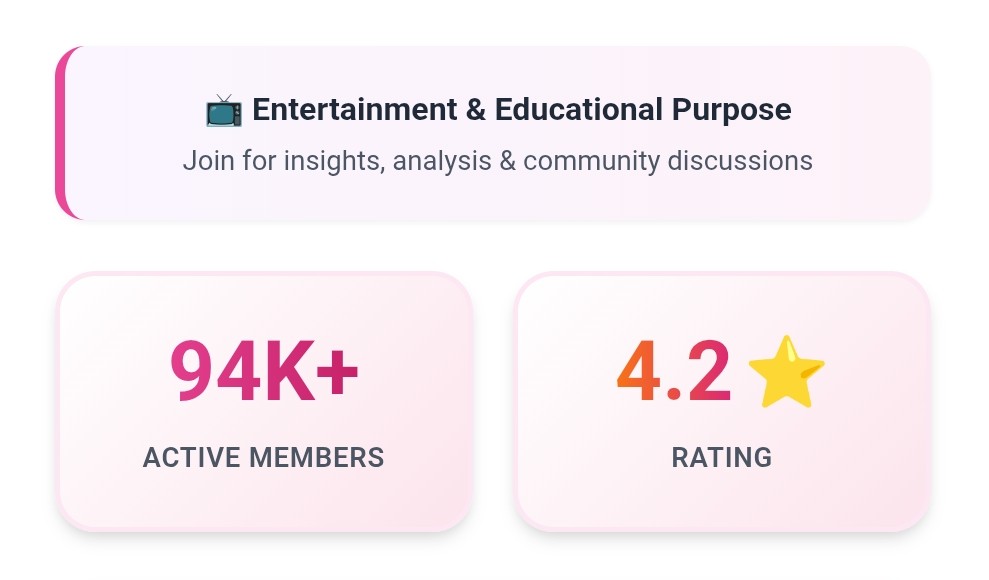The height and width of the screenshot is (580, 989).
Task: Click the word "Educational" in the heading
Action: click(574, 110)
